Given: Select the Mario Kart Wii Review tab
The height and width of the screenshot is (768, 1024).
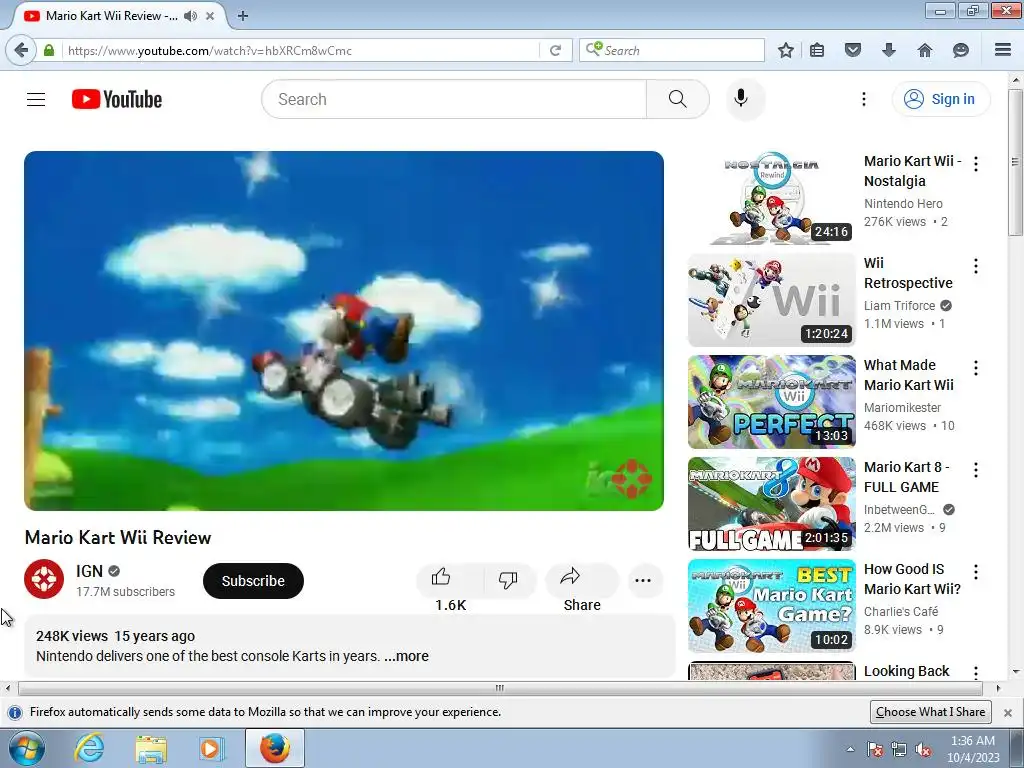Looking at the screenshot, I should coord(111,16).
